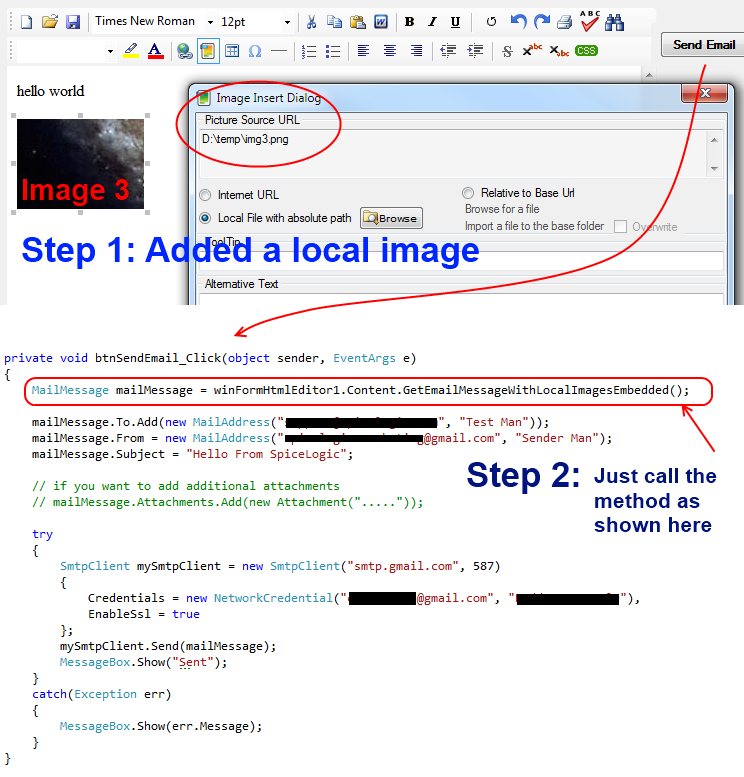Open the green CSS style editor
The image size is (744, 777).
pyautogui.click(x=586, y=51)
